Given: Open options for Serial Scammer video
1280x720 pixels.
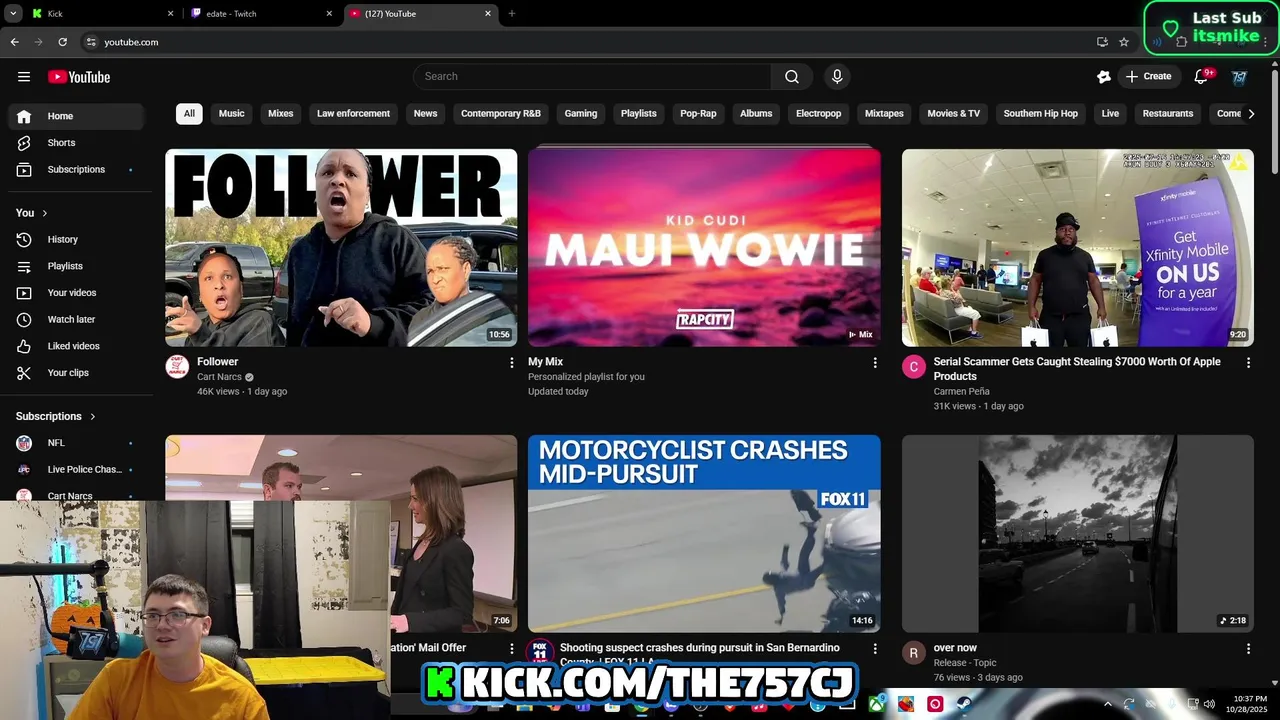Looking at the screenshot, I should pos(1248,363).
